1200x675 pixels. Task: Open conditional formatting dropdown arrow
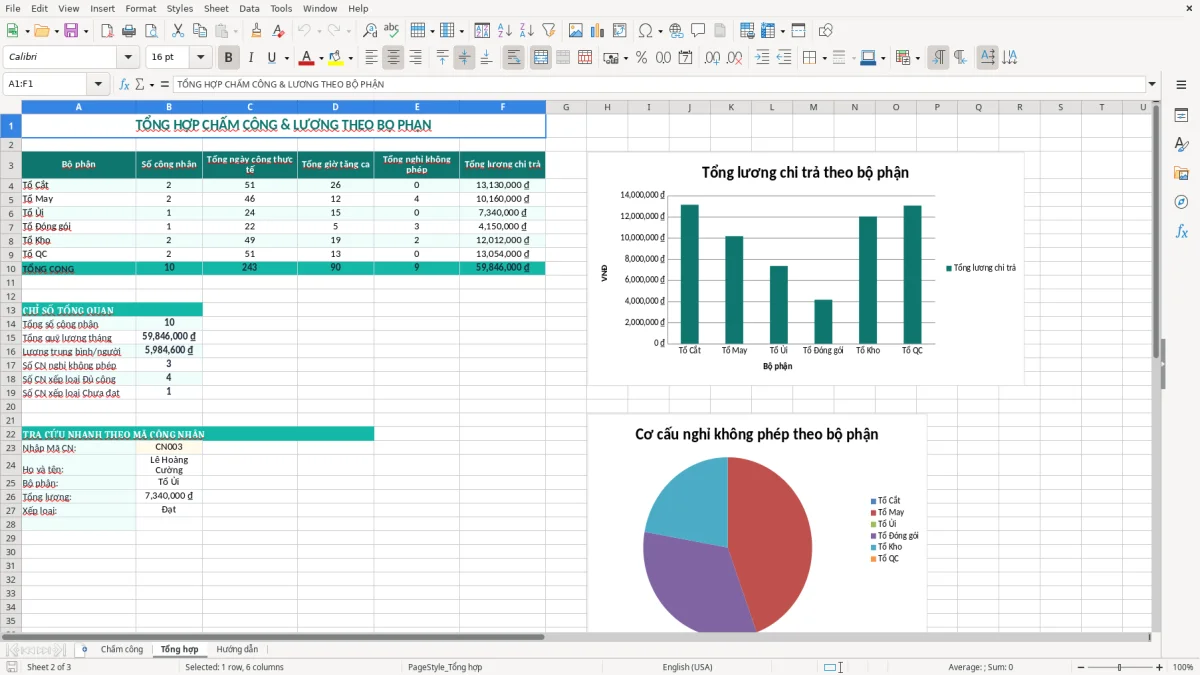coord(918,58)
